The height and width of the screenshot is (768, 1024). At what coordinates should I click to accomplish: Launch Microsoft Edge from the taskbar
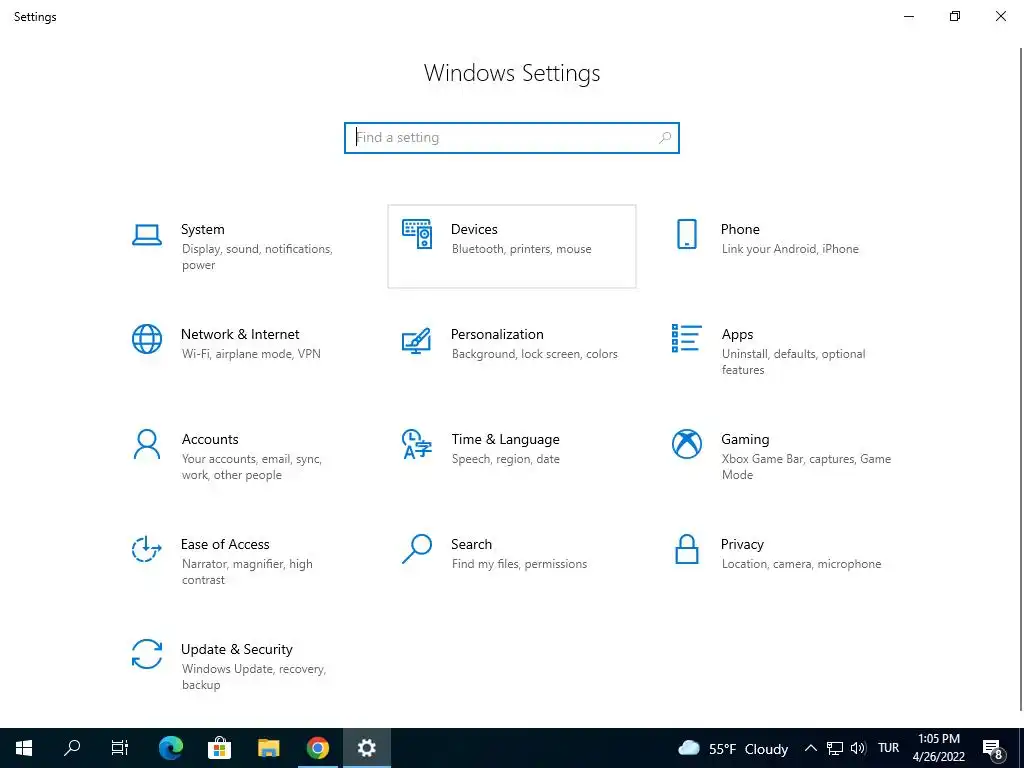[171, 748]
